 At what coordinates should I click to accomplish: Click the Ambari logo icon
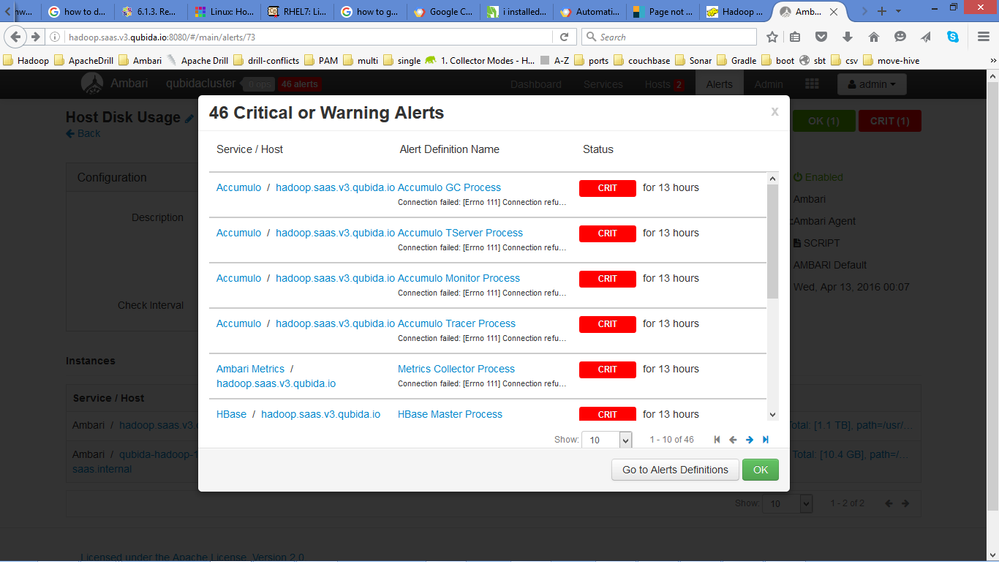pyautogui.click(x=92, y=83)
